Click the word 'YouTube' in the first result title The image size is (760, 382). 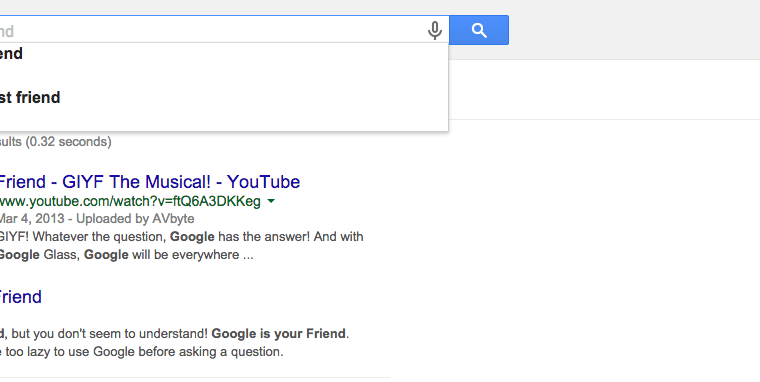[x=264, y=182]
